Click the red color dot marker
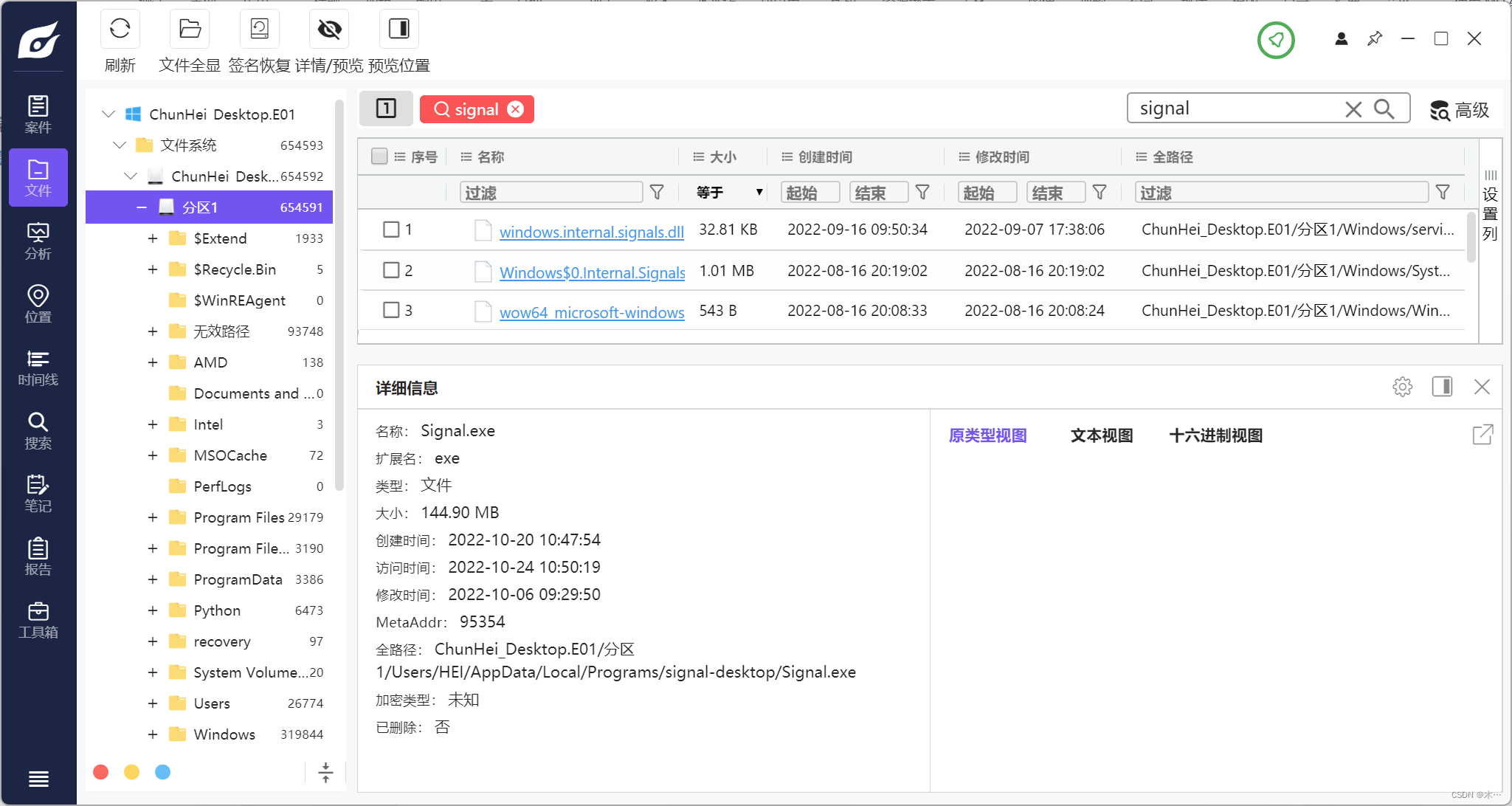Image resolution: width=1512 pixels, height=806 pixels. [x=101, y=772]
